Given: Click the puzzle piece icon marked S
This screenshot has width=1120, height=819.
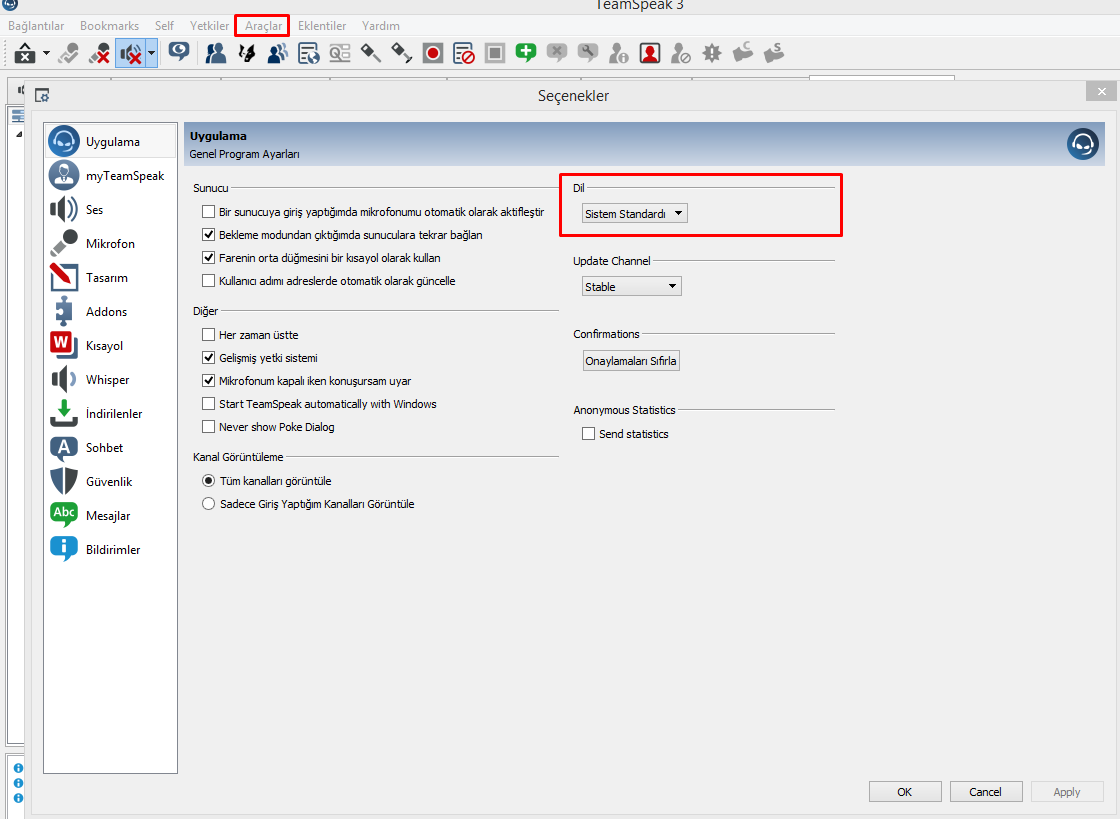Looking at the screenshot, I should 774,52.
